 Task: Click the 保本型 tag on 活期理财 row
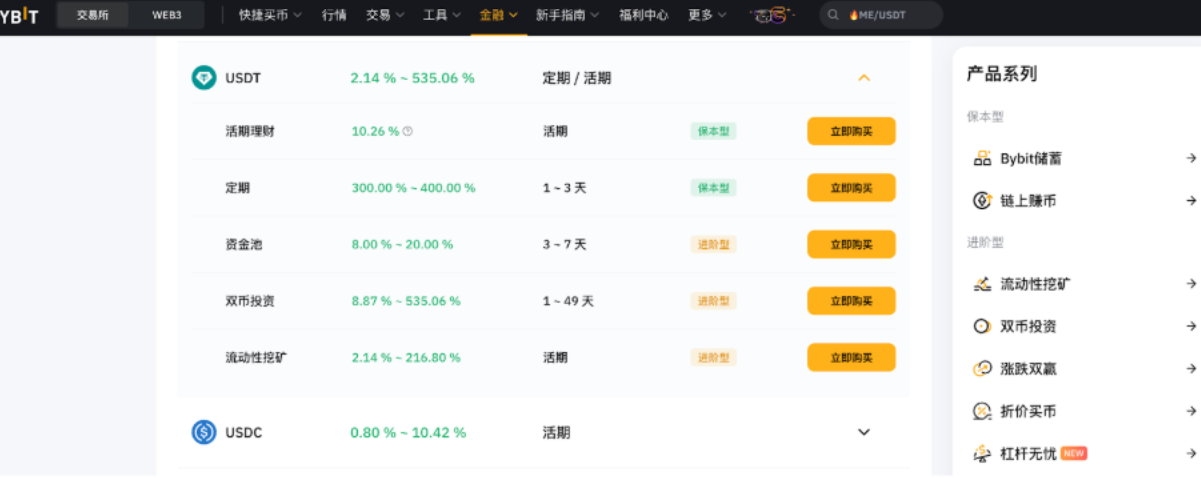[713, 131]
